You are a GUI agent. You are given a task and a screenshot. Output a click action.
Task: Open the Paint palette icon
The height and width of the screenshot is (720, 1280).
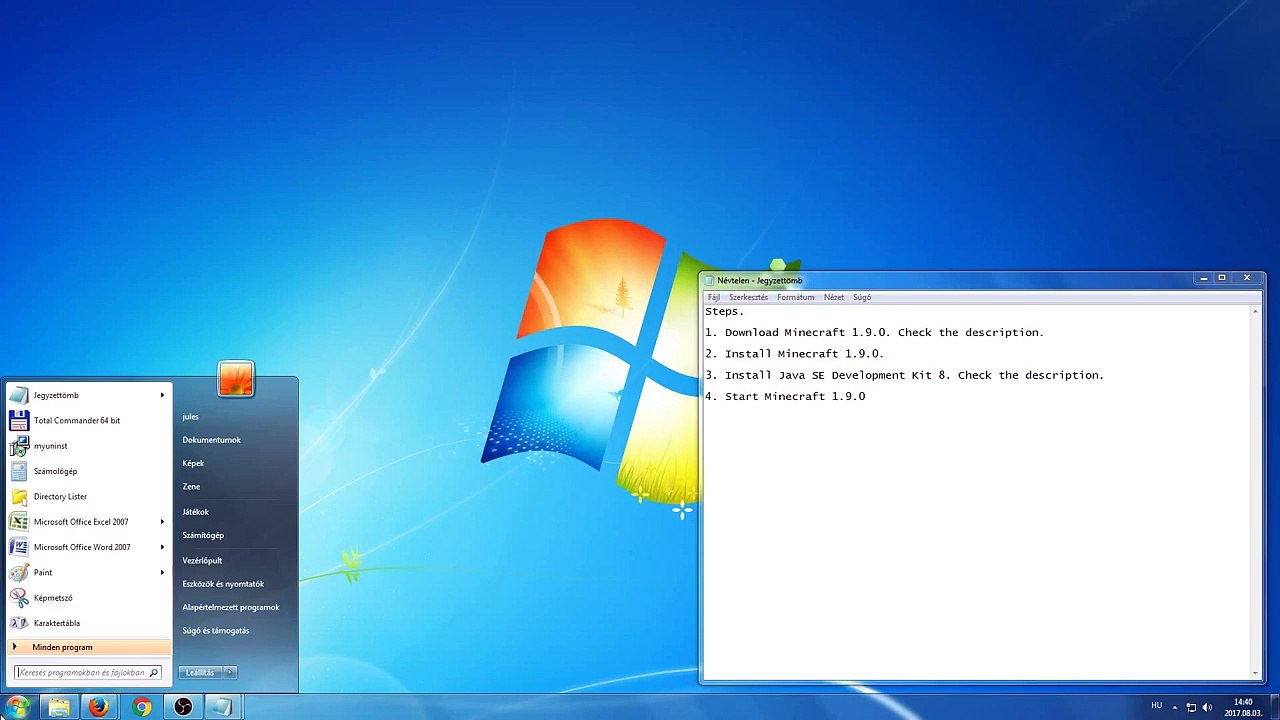point(19,572)
